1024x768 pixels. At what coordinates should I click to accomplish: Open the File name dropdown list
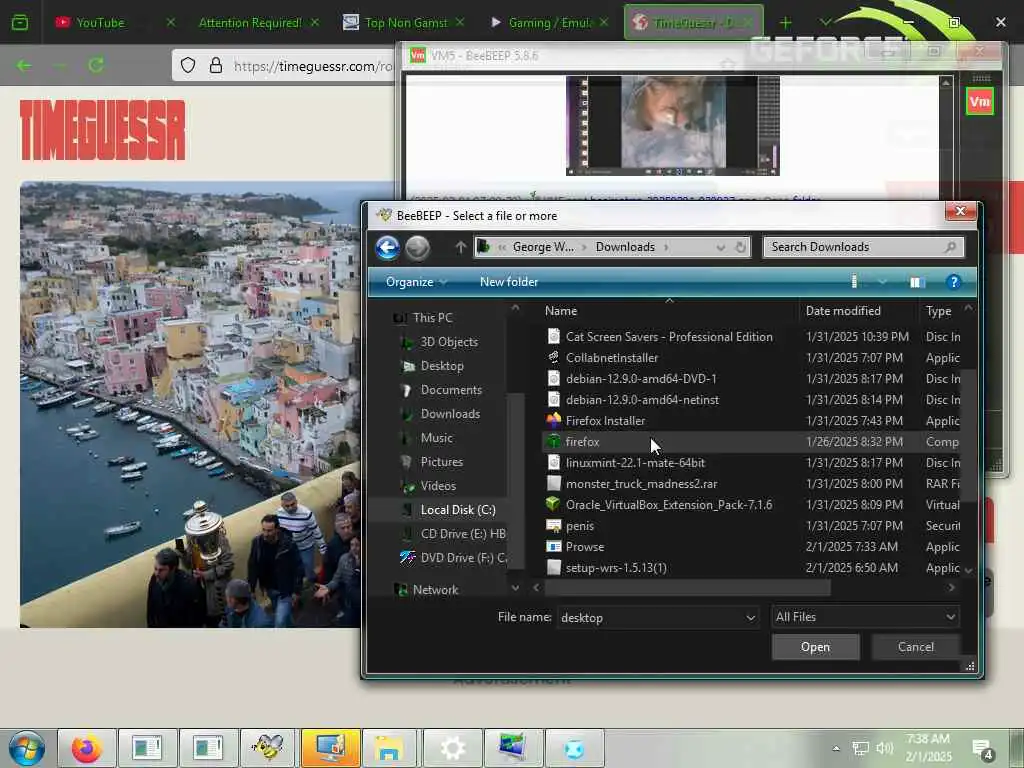tap(750, 617)
